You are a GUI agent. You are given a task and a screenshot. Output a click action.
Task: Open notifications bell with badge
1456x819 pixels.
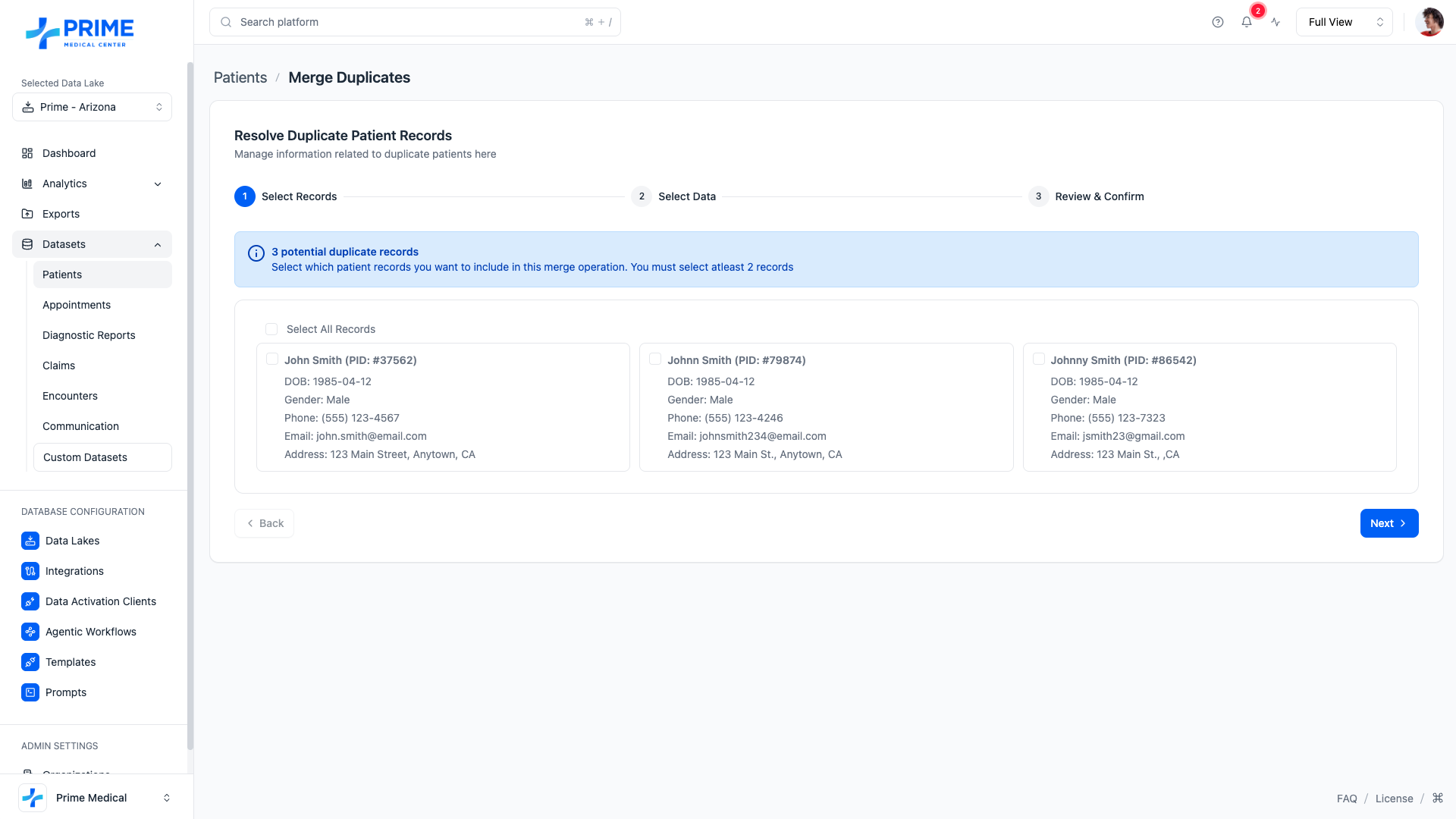[1247, 22]
